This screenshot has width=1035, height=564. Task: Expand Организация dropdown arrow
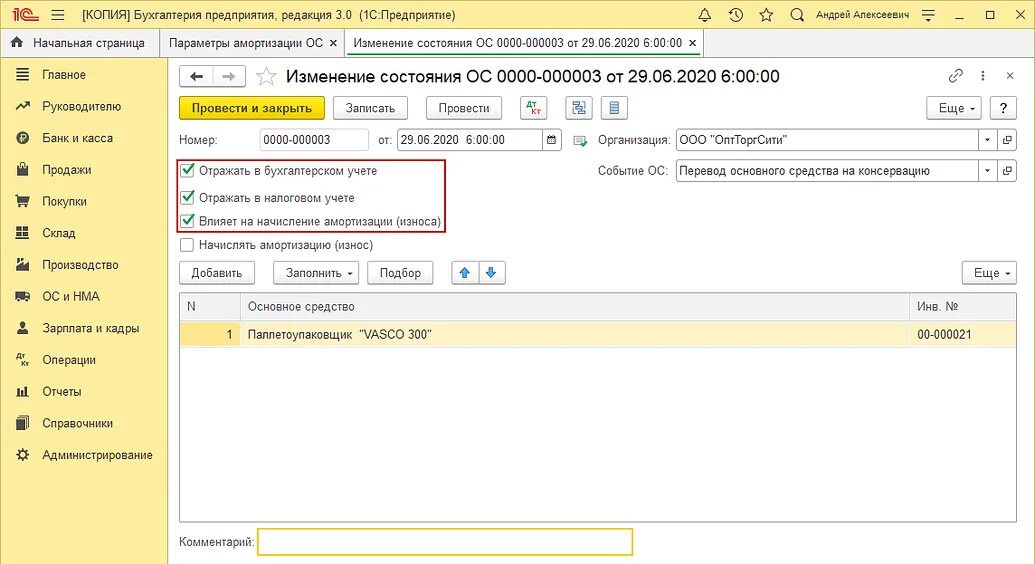tap(987, 140)
